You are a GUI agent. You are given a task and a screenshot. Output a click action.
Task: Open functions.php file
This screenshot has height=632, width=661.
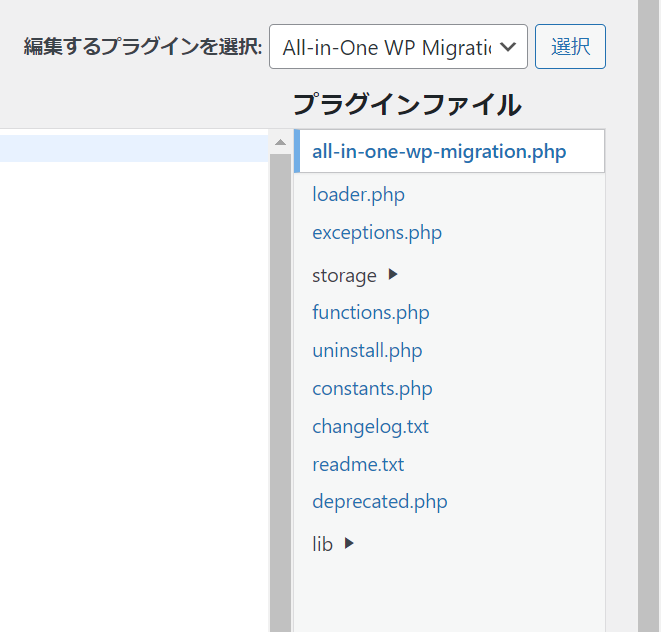[371, 313]
